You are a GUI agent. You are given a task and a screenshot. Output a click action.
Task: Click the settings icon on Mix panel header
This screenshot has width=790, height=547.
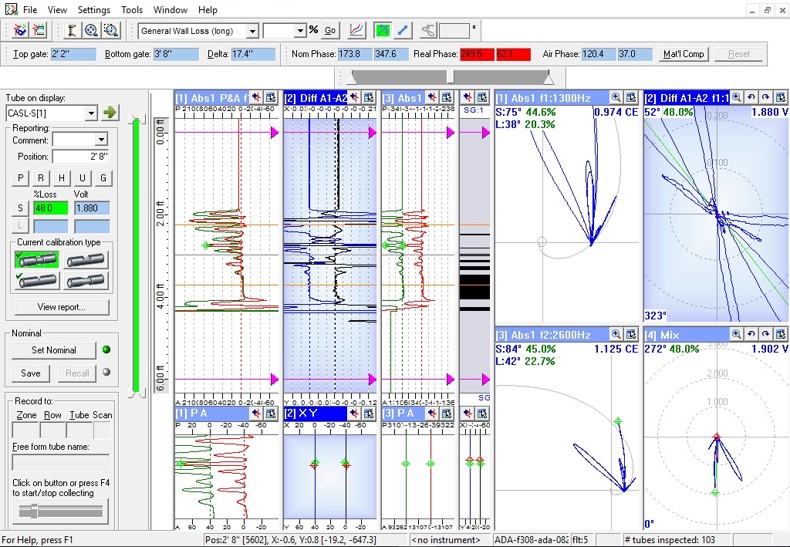778,334
